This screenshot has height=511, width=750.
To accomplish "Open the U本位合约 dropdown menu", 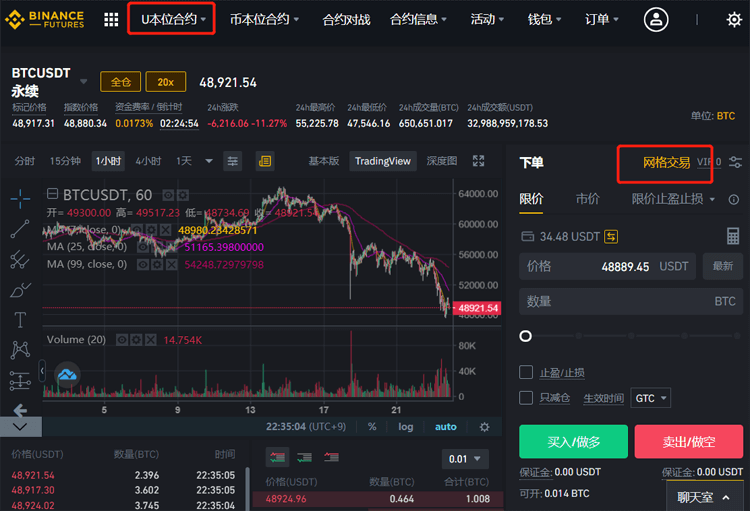I will pyautogui.click(x=173, y=19).
